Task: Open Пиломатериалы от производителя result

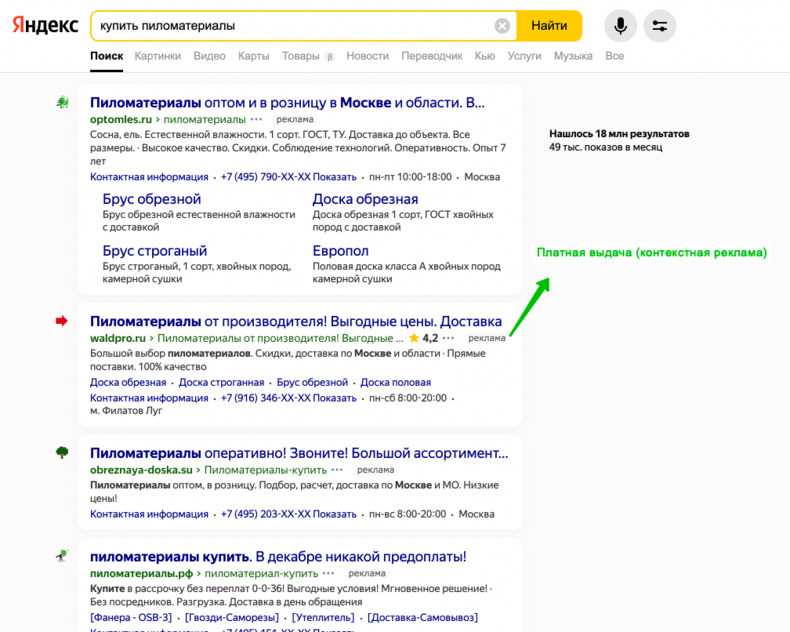Action: pyautogui.click(x=296, y=322)
